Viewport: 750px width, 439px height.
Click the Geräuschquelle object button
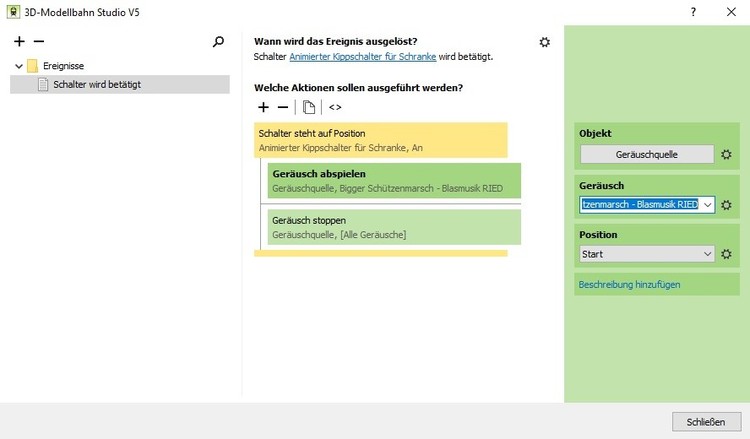point(647,155)
